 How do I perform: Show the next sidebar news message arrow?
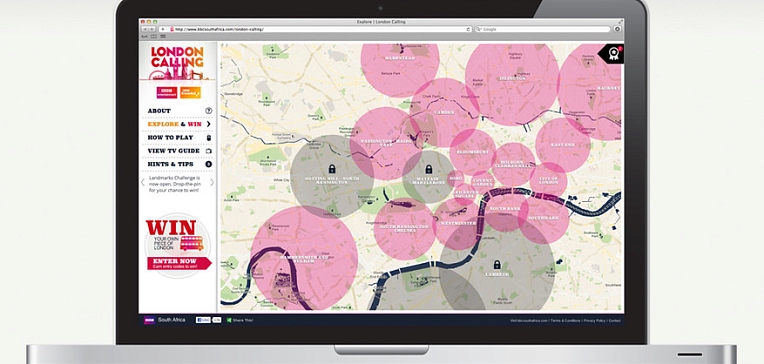pyautogui.click(x=212, y=183)
